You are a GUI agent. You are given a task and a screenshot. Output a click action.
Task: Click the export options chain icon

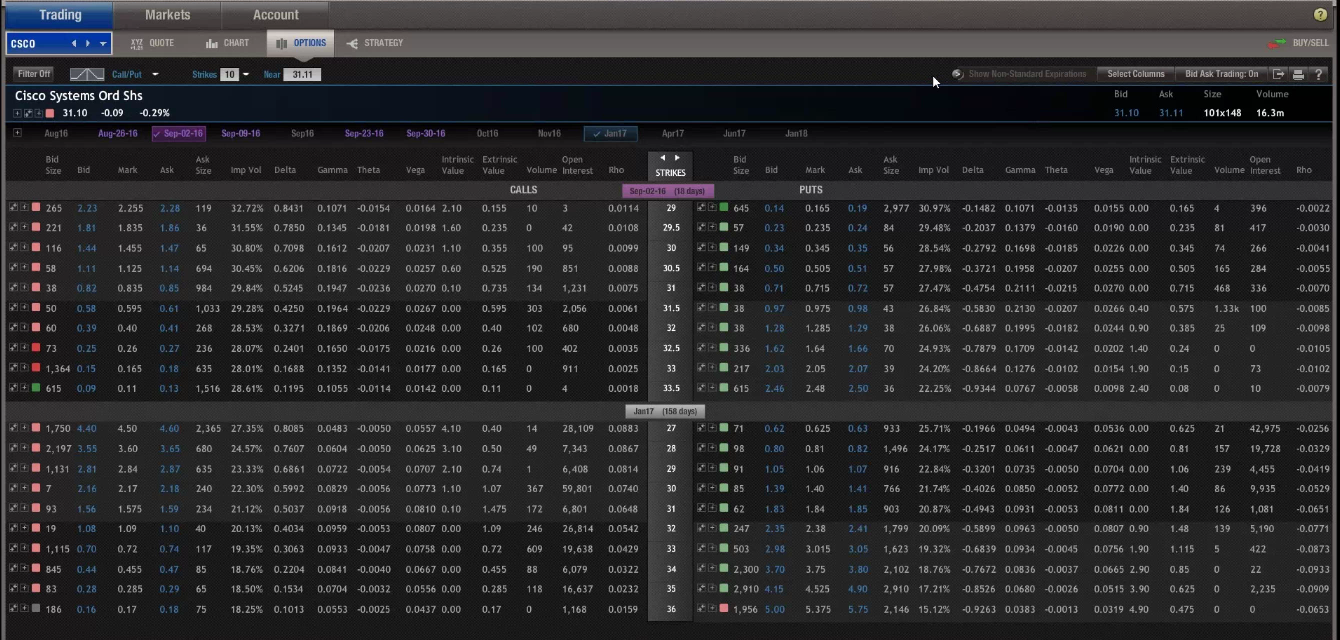click(x=1279, y=74)
